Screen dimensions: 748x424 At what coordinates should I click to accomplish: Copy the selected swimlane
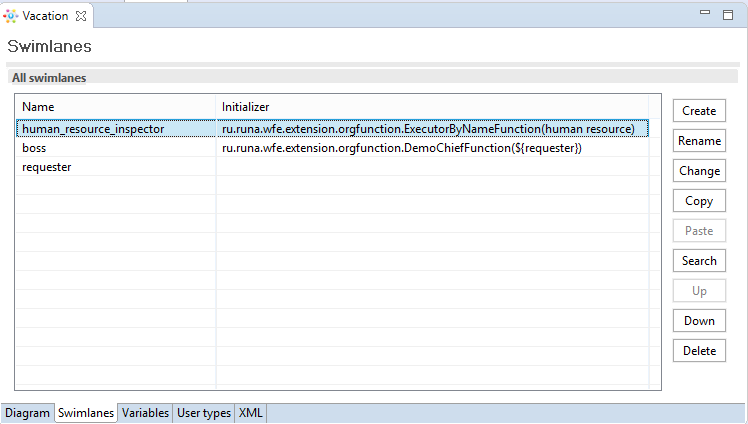(x=699, y=201)
